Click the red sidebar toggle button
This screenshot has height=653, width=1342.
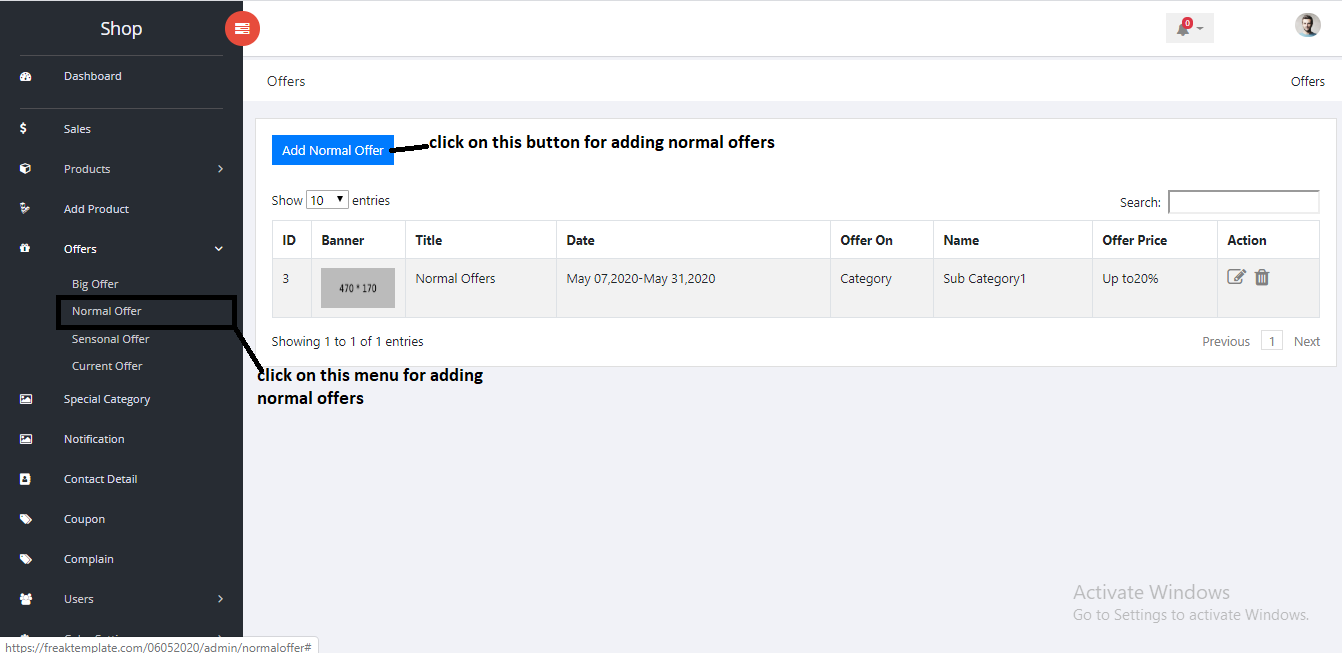tap(242, 29)
